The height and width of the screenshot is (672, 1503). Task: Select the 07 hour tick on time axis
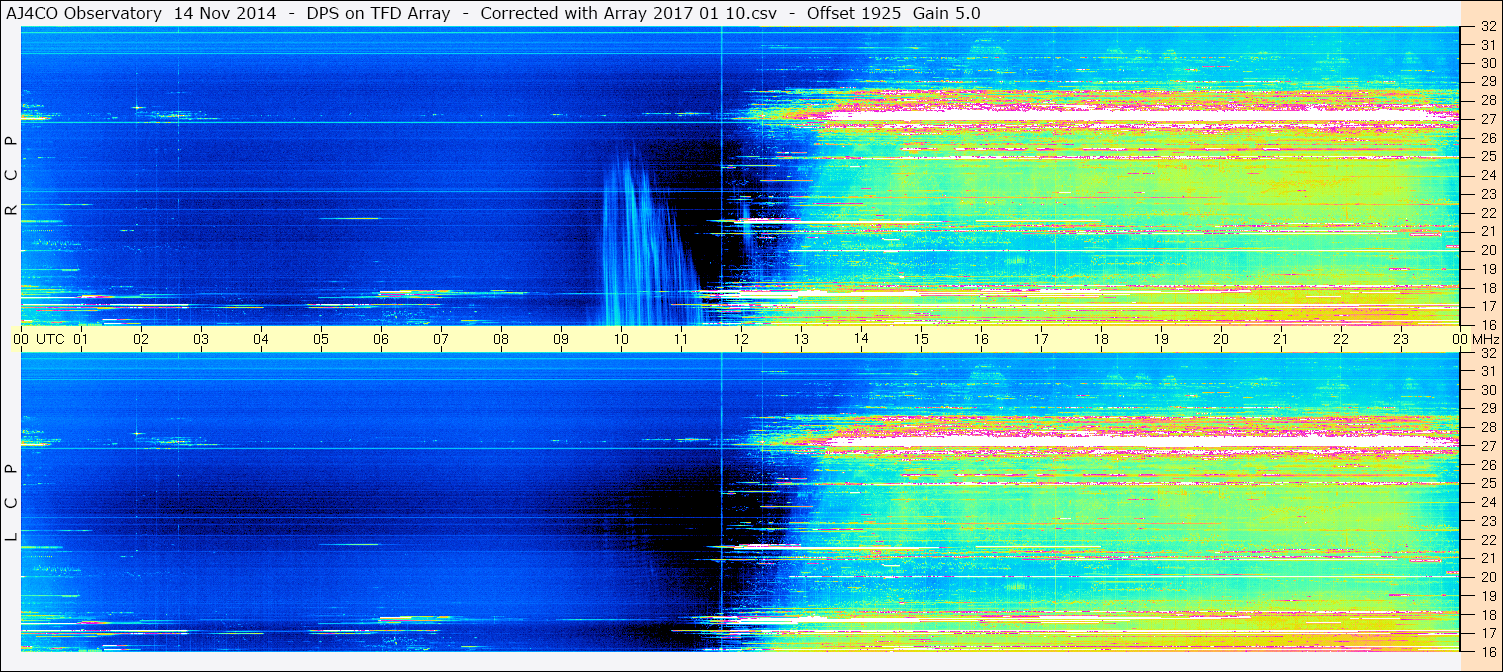click(x=441, y=339)
